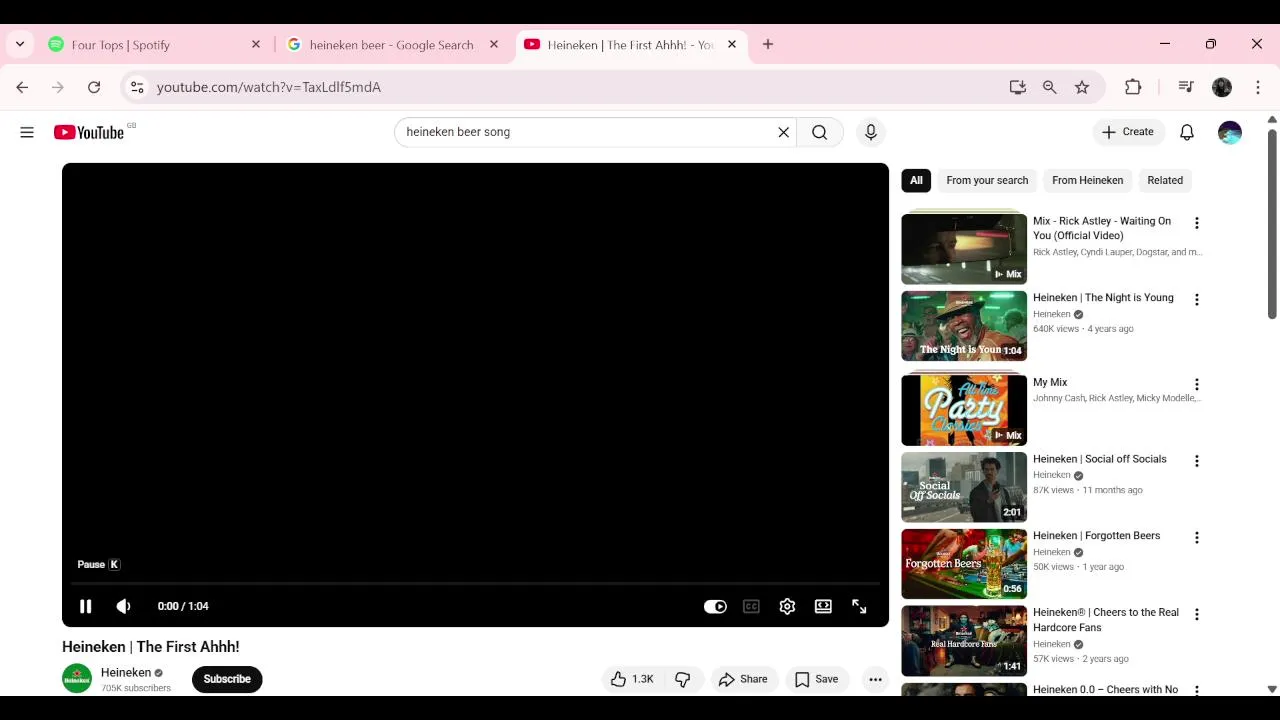Open Forgotten Beers video title

tap(1096, 536)
